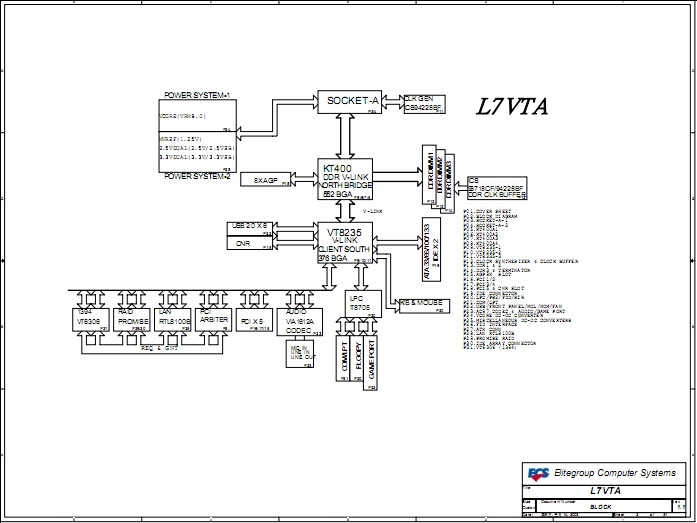This screenshot has width=697, height=523.
Task: Click the ECS logo in title block
Action: click(x=538, y=474)
